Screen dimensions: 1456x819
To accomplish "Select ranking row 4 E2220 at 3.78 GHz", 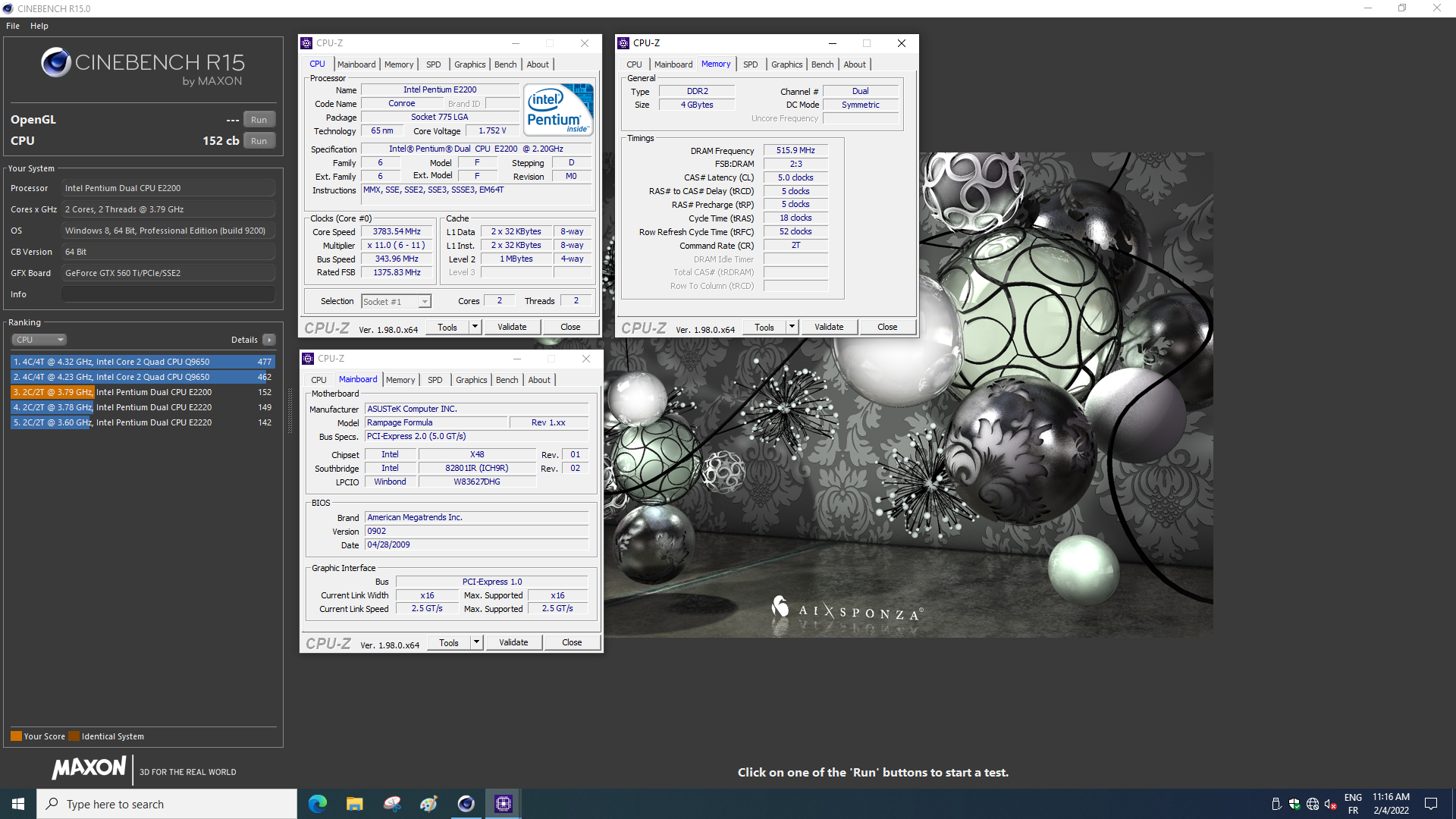I will point(143,407).
